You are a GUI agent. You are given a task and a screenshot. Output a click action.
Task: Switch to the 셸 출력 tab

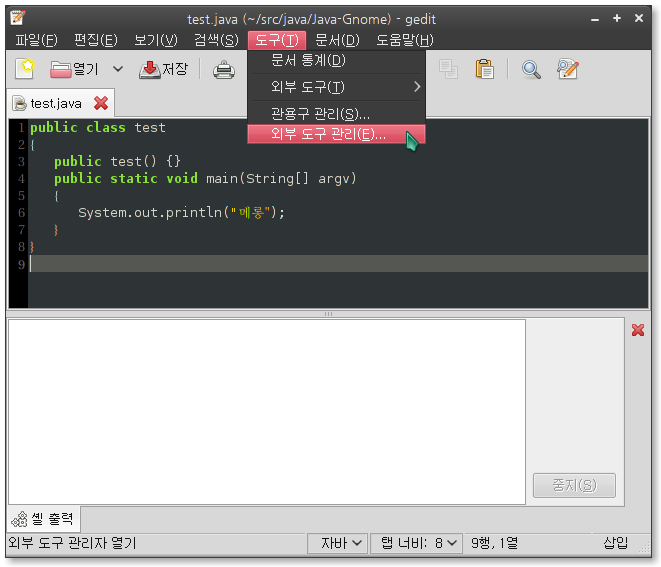tap(44, 519)
